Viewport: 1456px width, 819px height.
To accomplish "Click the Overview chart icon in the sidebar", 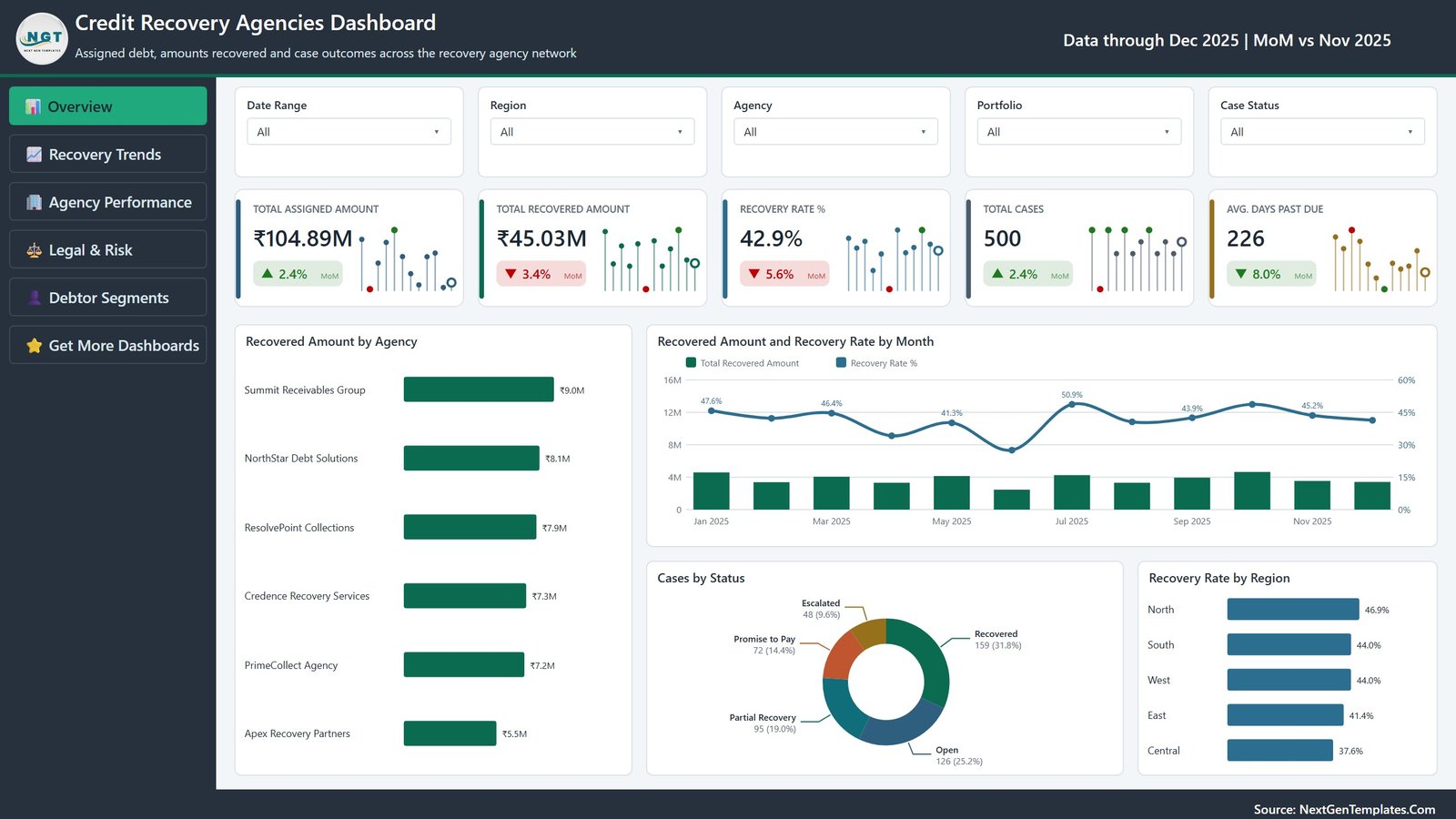I will (33, 106).
